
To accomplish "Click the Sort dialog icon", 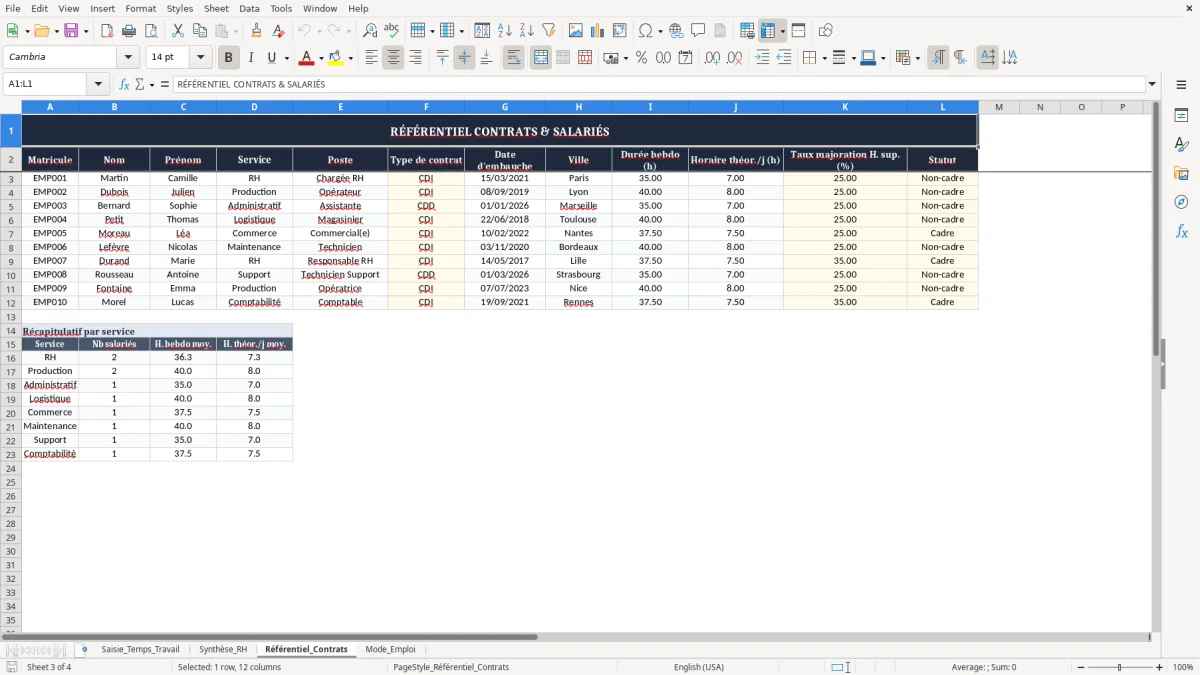I will tap(482, 31).
